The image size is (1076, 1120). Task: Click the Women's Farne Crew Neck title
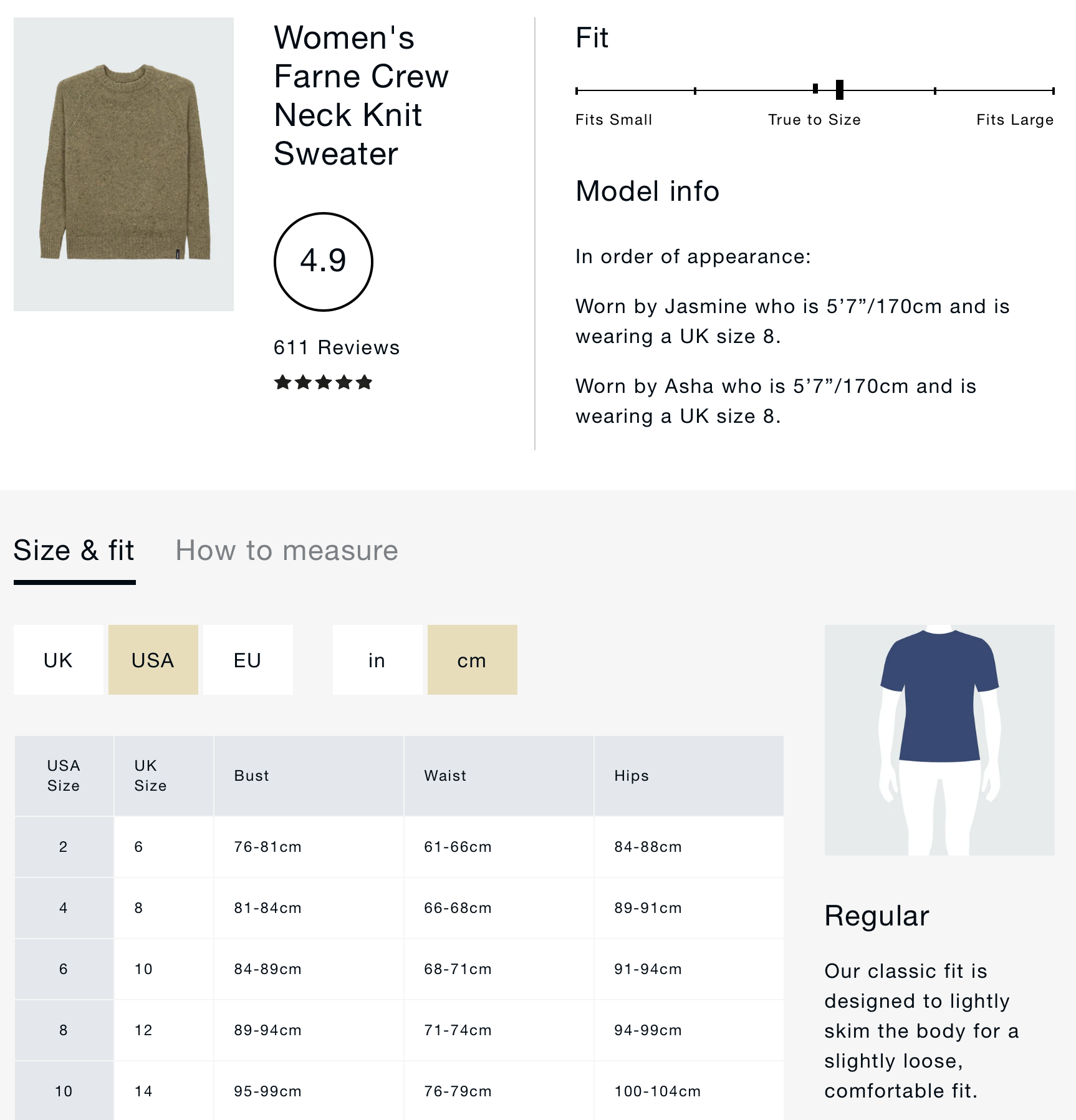pos(361,95)
